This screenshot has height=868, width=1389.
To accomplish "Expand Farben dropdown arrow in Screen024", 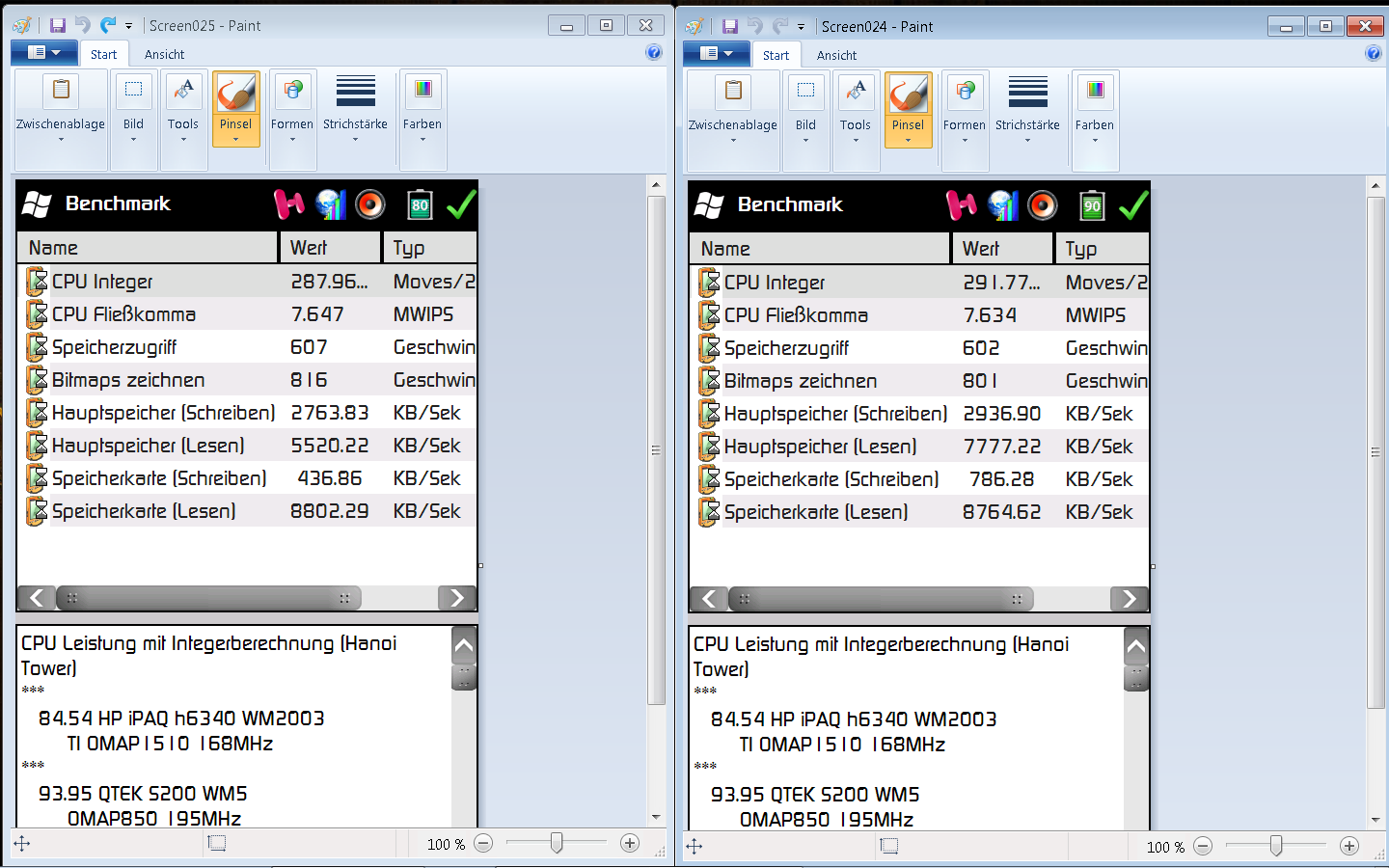I will point(1095,141).
